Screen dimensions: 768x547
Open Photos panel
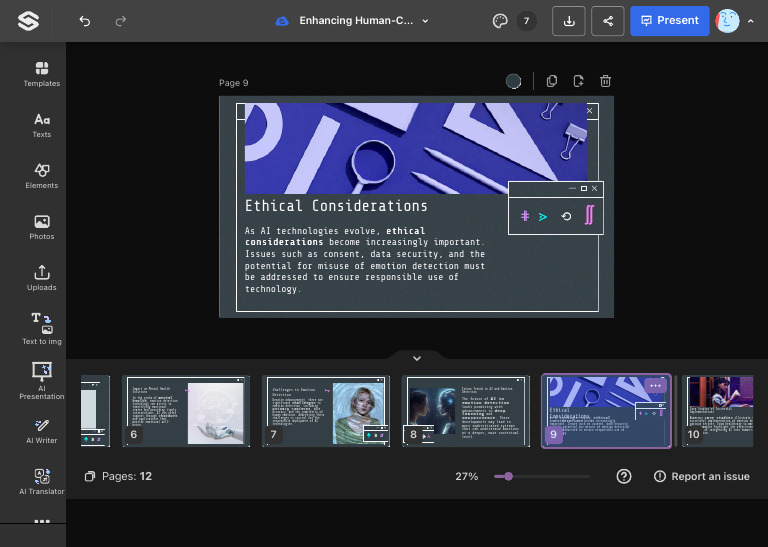pyautogui.click(x=42, y=227)
